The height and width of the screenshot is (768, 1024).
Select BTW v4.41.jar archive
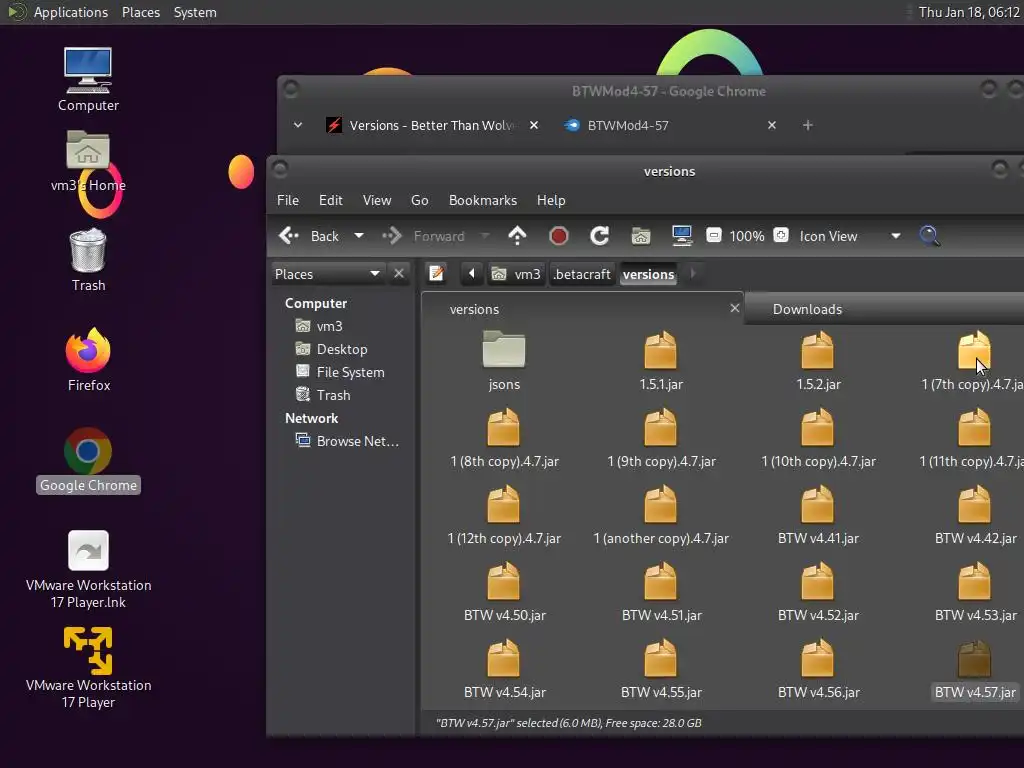click(818, 515)
